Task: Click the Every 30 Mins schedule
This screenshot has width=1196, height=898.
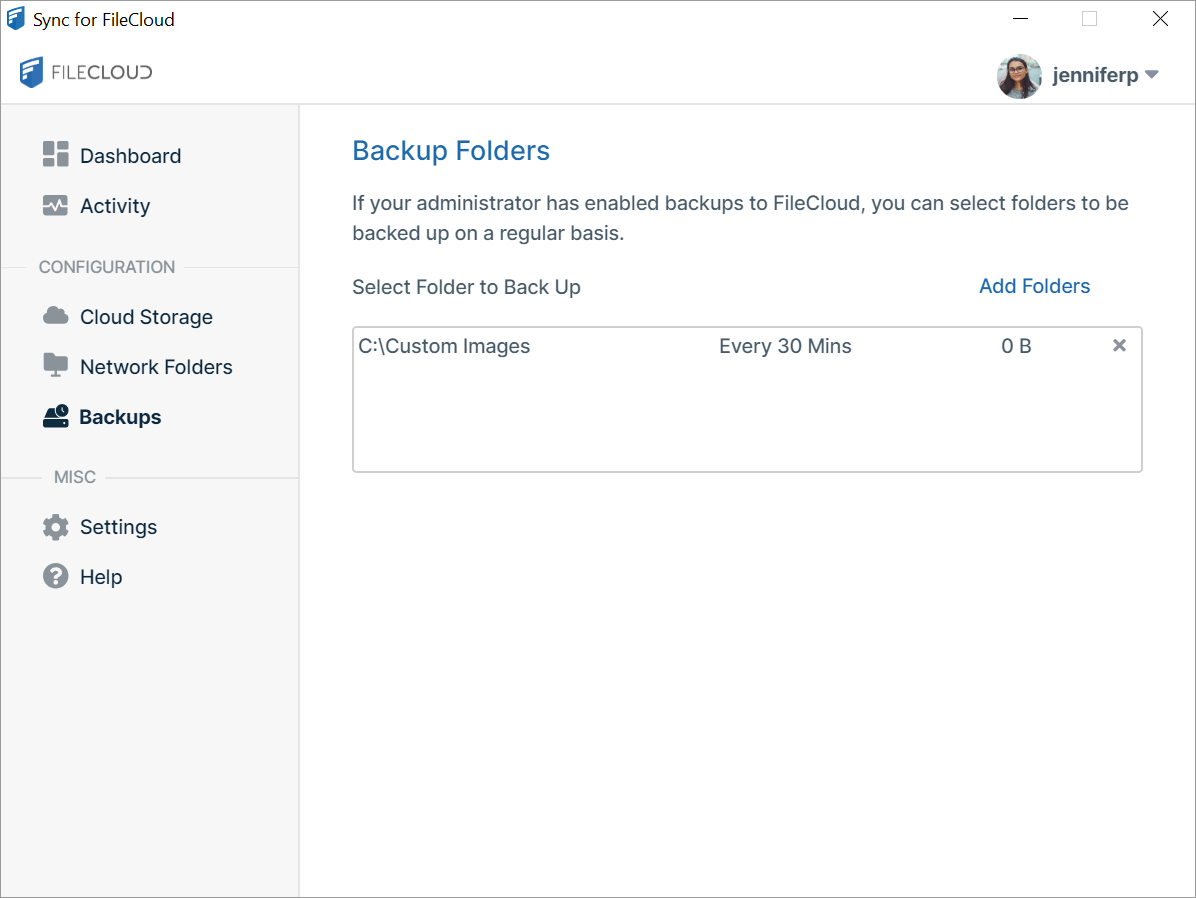Action: point(785,346)
